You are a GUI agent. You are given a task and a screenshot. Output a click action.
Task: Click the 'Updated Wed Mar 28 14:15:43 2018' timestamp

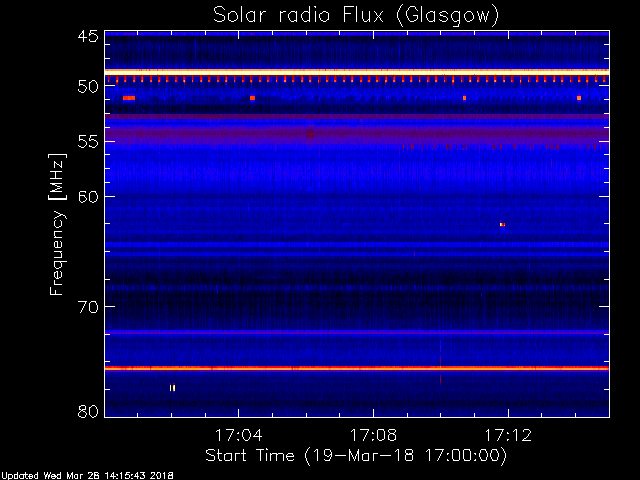[87, 476]
